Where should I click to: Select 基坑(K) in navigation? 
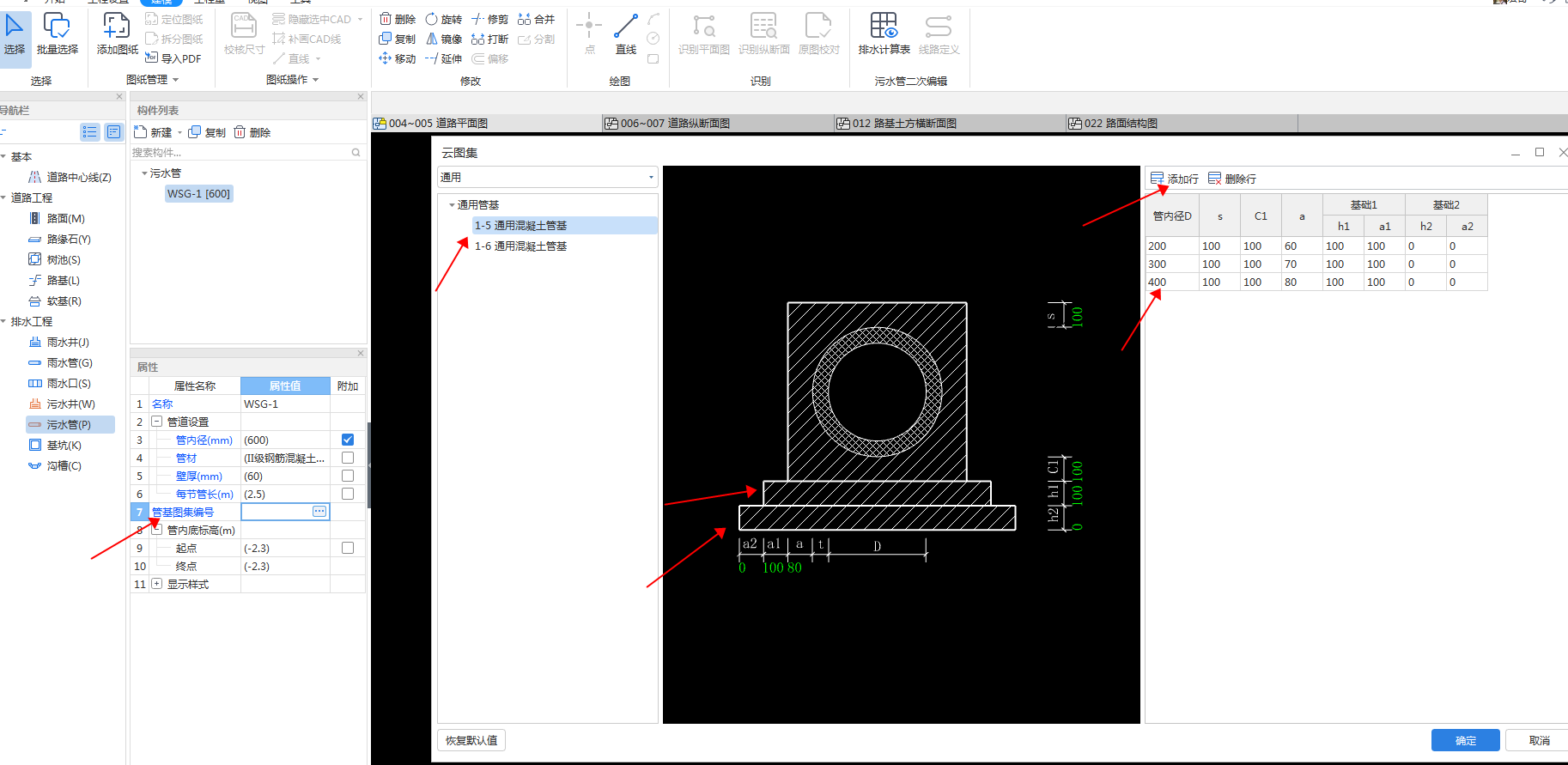pos(64,446)
